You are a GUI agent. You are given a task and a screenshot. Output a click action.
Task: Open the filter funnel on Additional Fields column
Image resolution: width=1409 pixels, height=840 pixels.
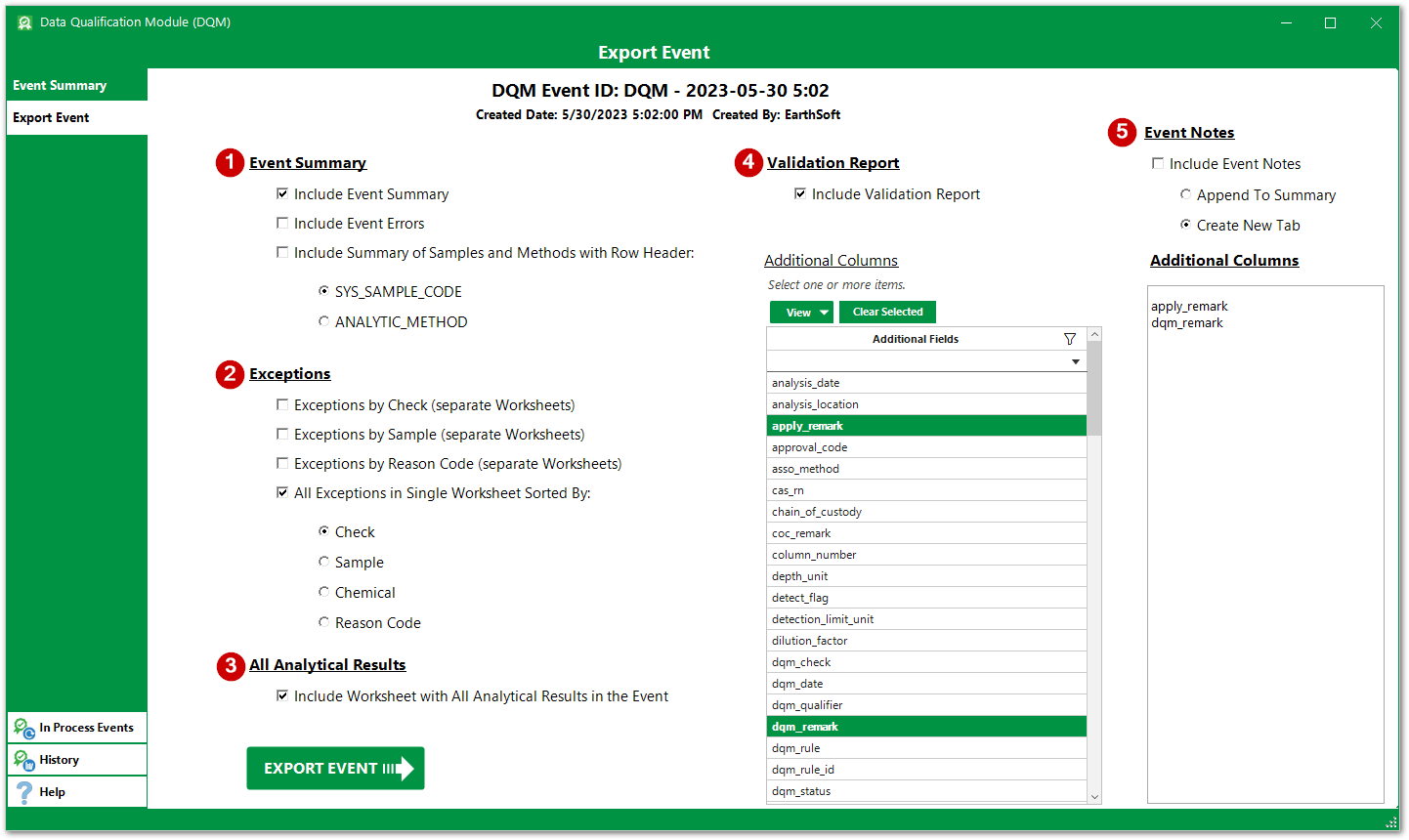point(1070,338)
